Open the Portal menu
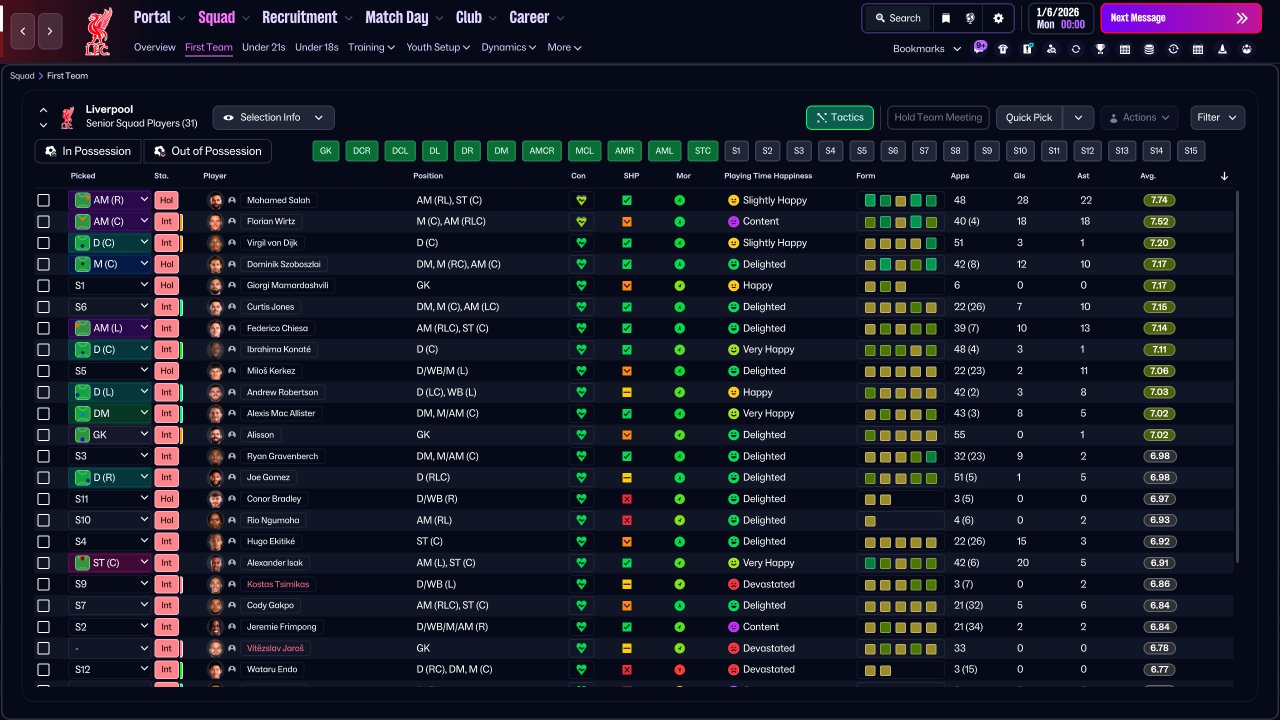The image size is (1280, 720). (x=159, y=18)
